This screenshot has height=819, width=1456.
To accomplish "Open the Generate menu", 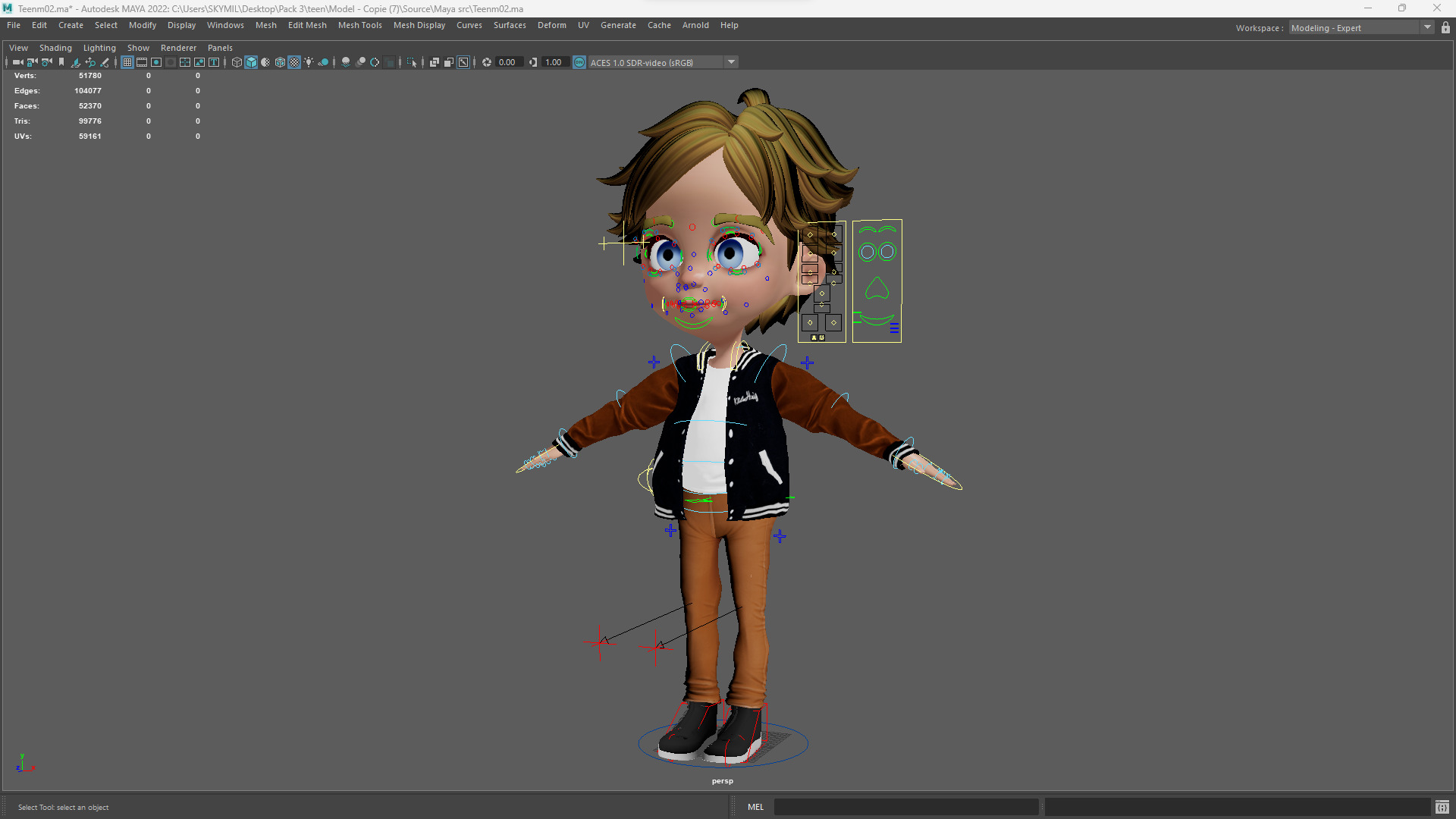I will 618,25.
